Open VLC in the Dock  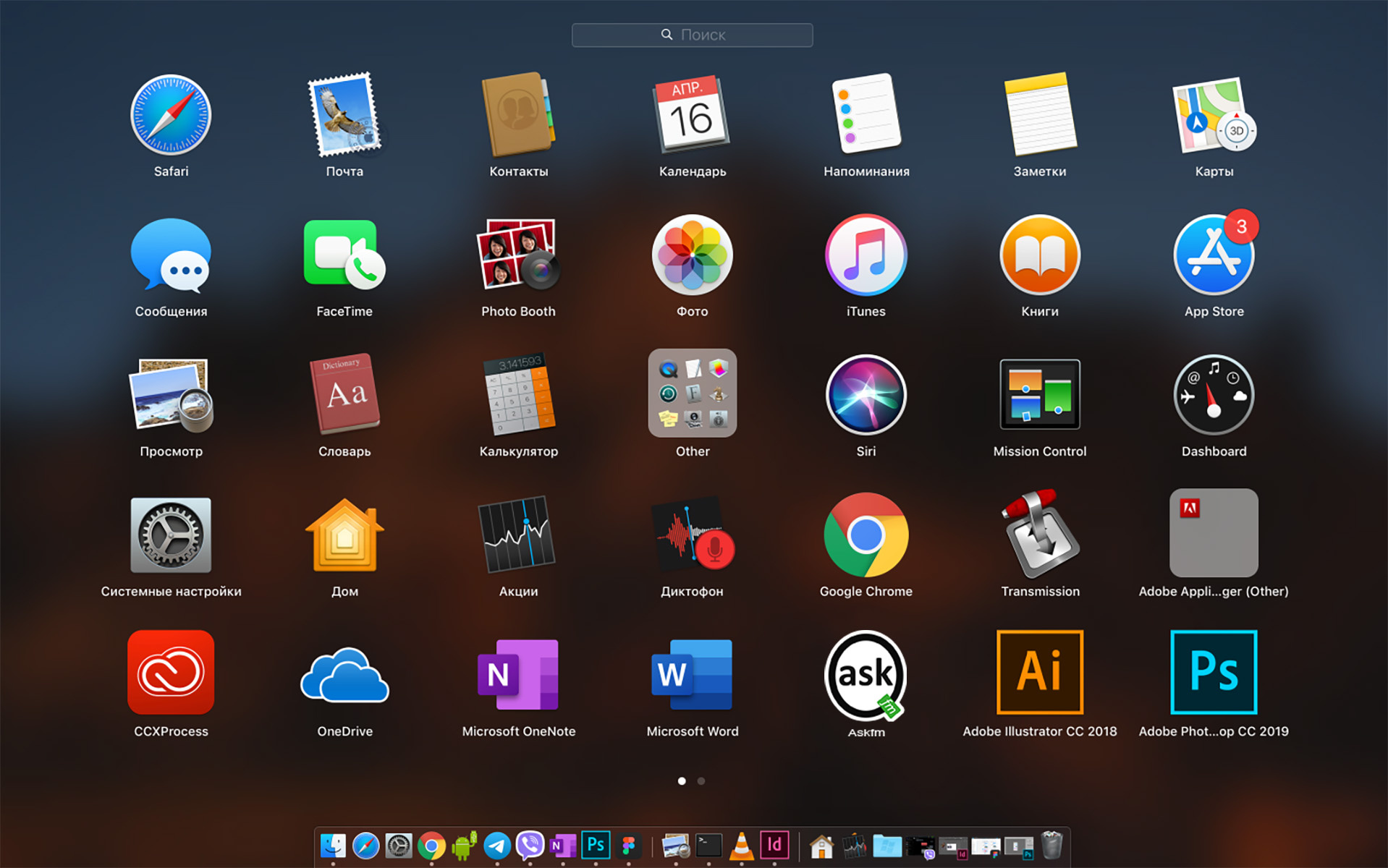741,846
